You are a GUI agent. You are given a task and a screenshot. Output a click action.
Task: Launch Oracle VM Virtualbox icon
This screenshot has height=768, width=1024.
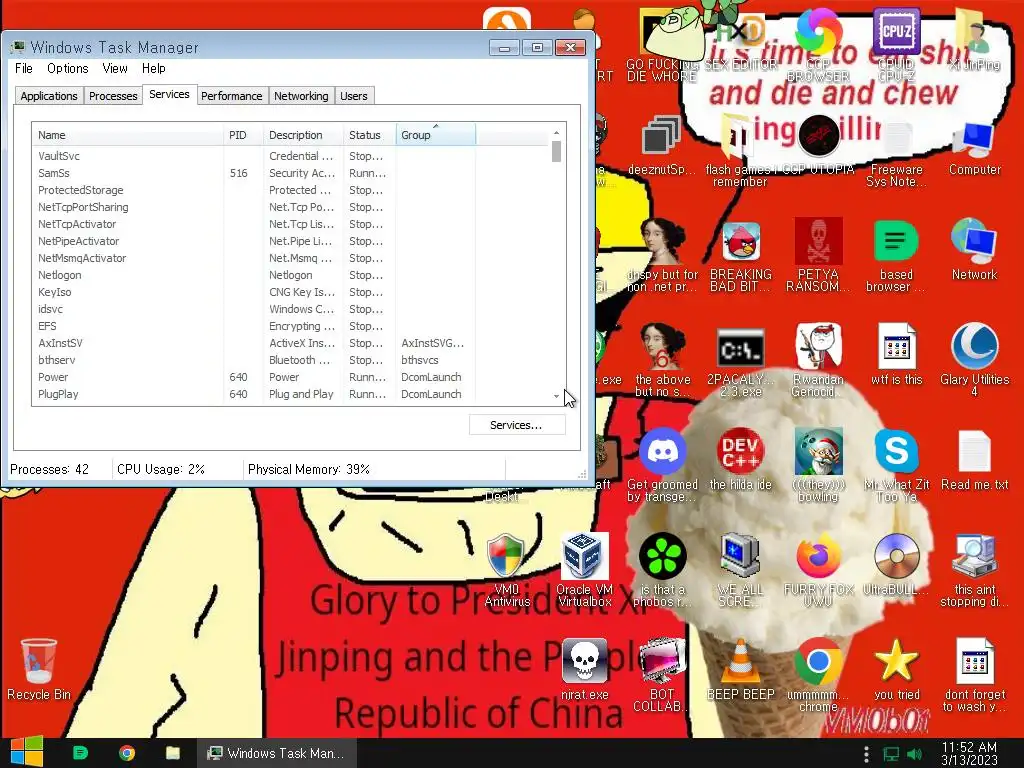[584, 570]
